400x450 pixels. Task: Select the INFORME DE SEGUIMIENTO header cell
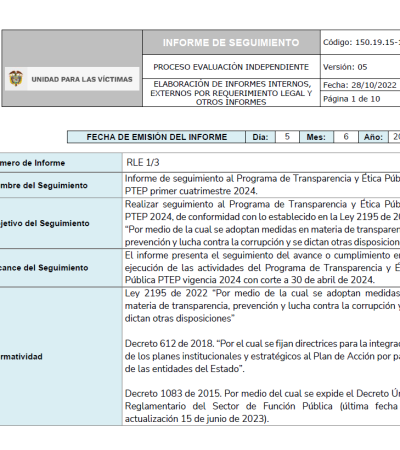[x=231, y=42]
